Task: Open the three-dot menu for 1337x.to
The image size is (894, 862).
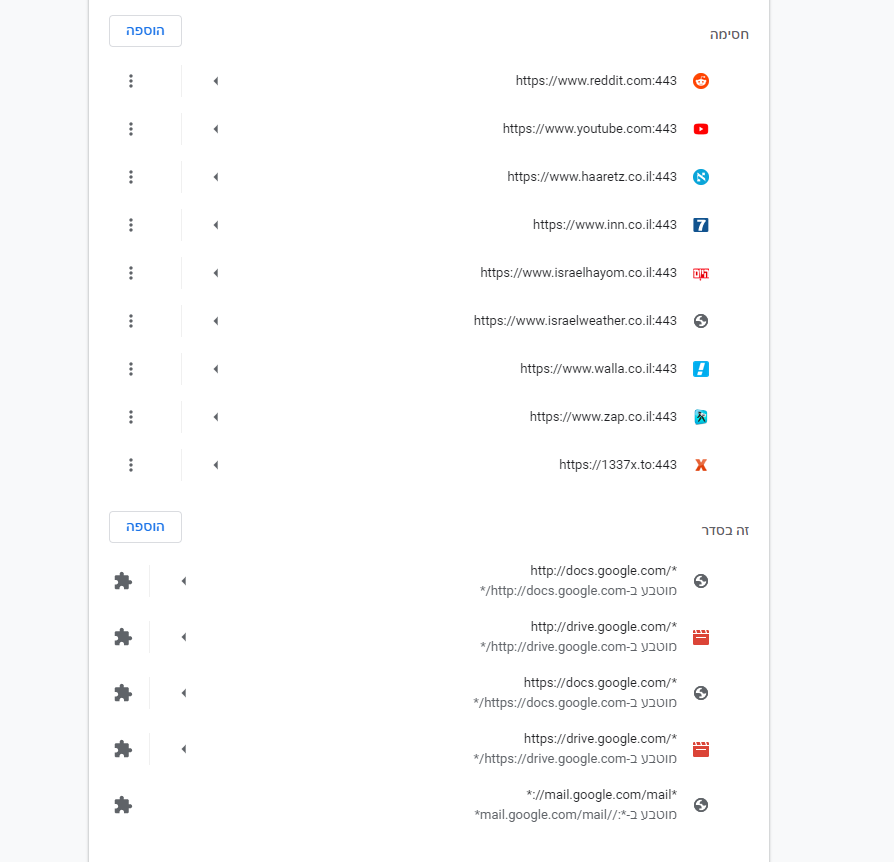Action: coord(131,465)
